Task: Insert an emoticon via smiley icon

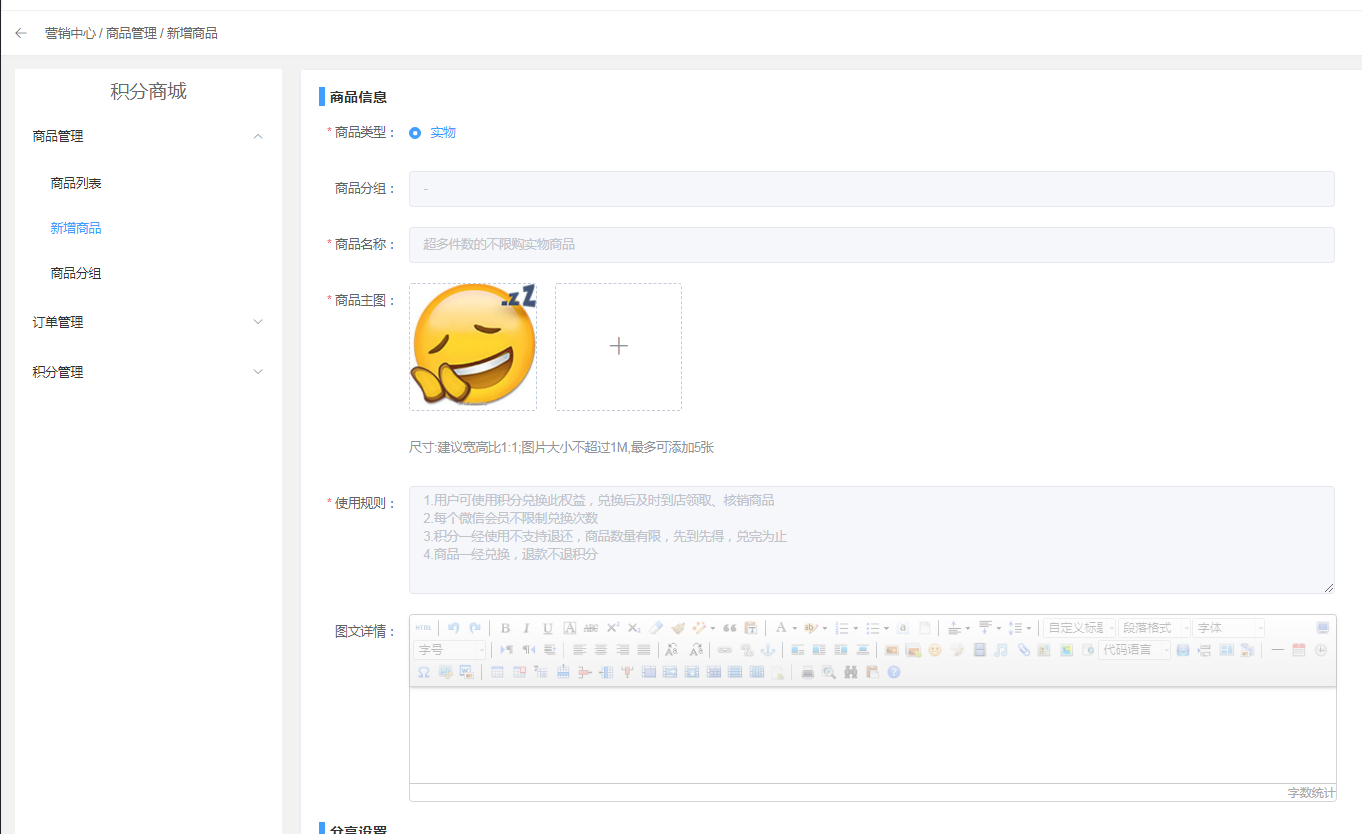Action: click(x=935, y=650)
